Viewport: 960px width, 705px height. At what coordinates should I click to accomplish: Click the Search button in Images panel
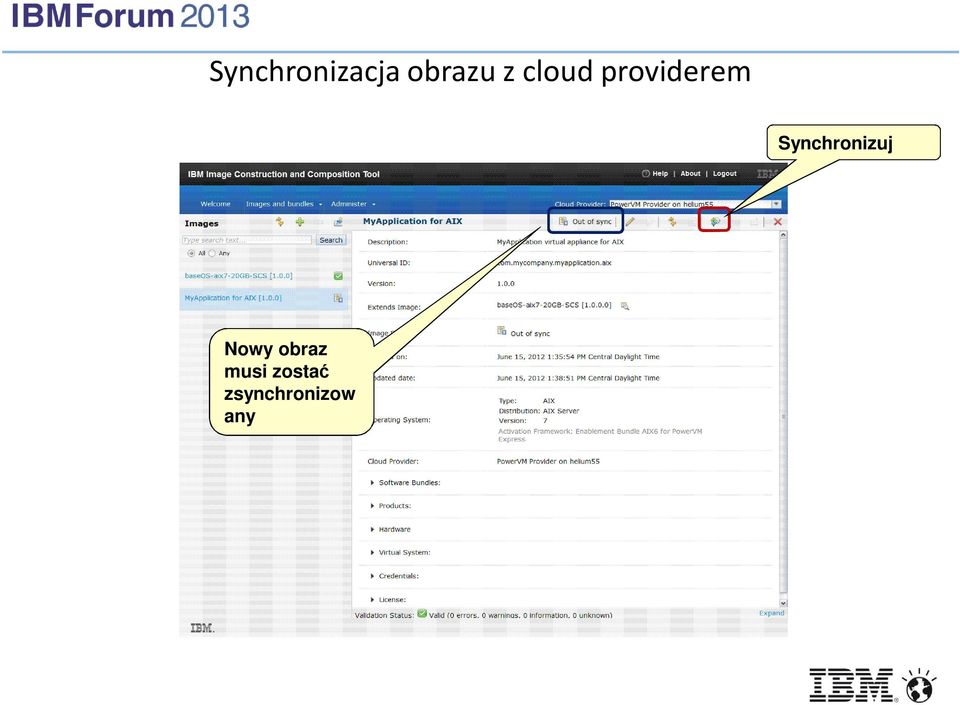tap(331, 241)
